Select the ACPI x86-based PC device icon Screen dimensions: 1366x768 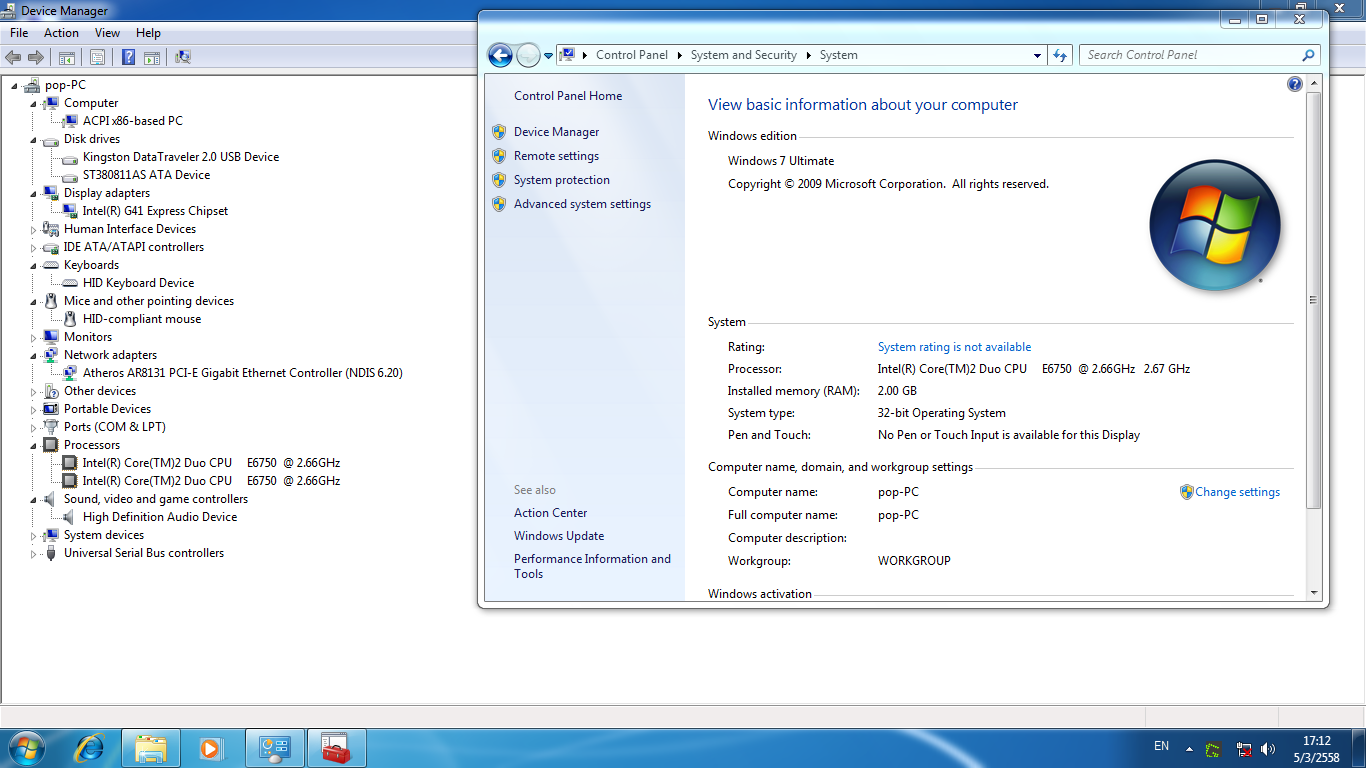[70, 121]
